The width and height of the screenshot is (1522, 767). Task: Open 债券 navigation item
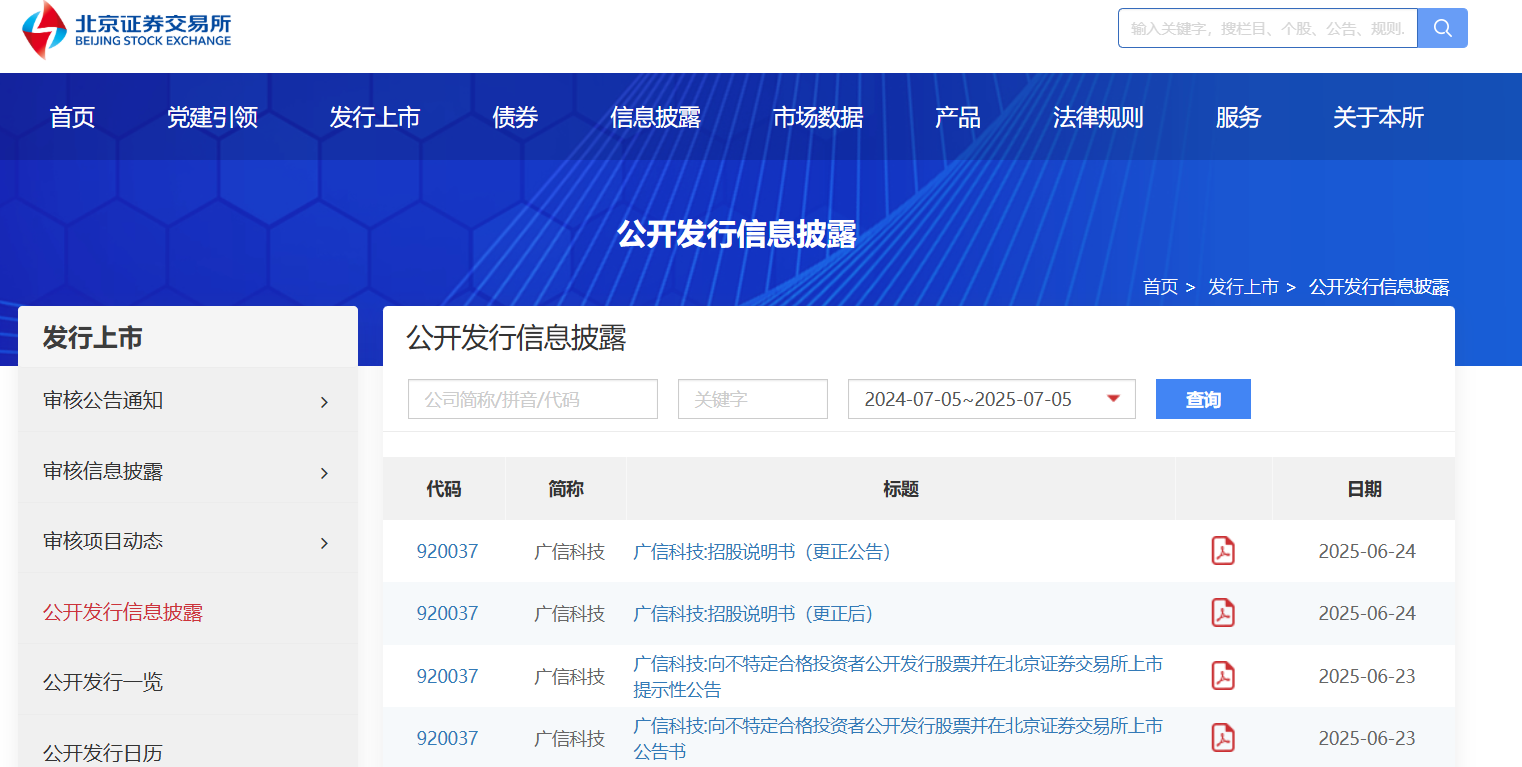tap(515, 118)
